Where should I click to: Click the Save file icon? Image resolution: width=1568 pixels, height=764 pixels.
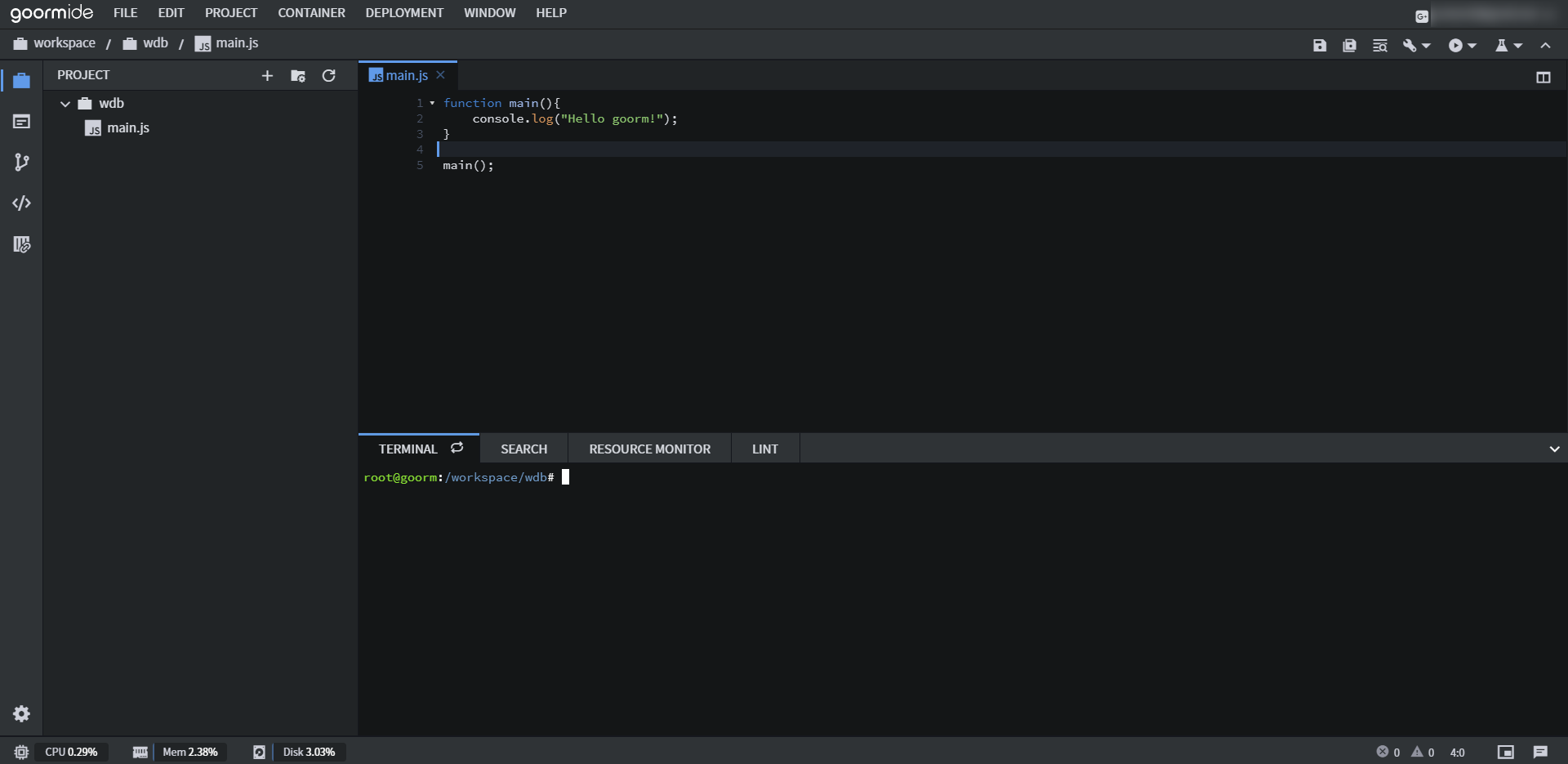pos(1320,46)
